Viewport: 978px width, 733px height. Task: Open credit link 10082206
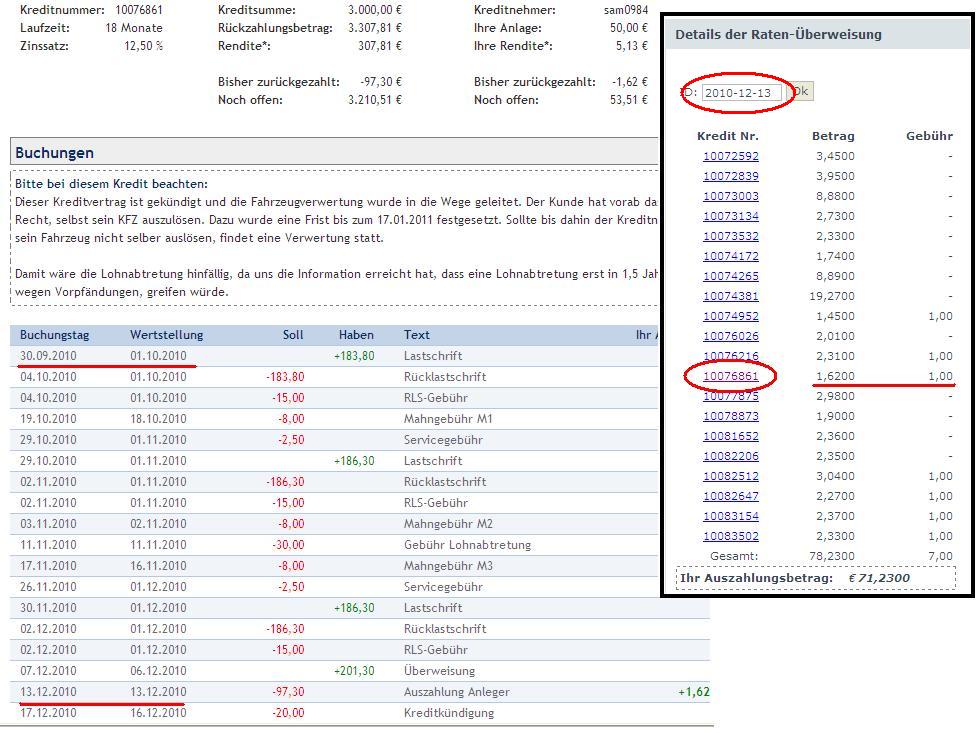click(730, 456)
